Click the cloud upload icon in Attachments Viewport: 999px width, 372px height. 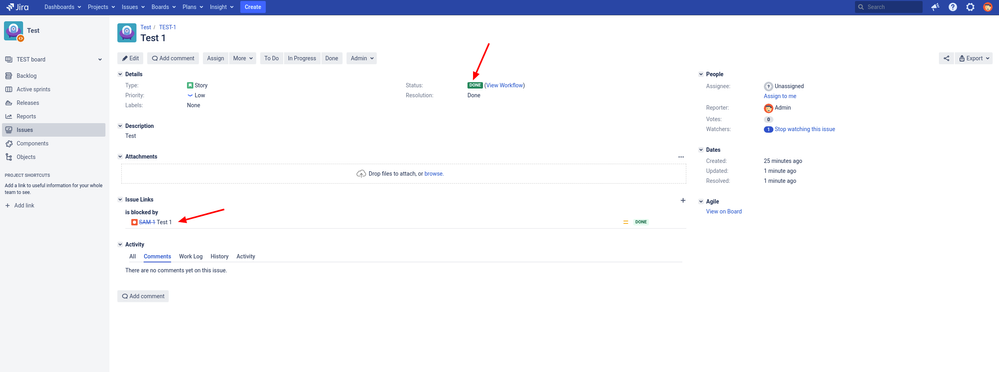click(x=361, y=173)
